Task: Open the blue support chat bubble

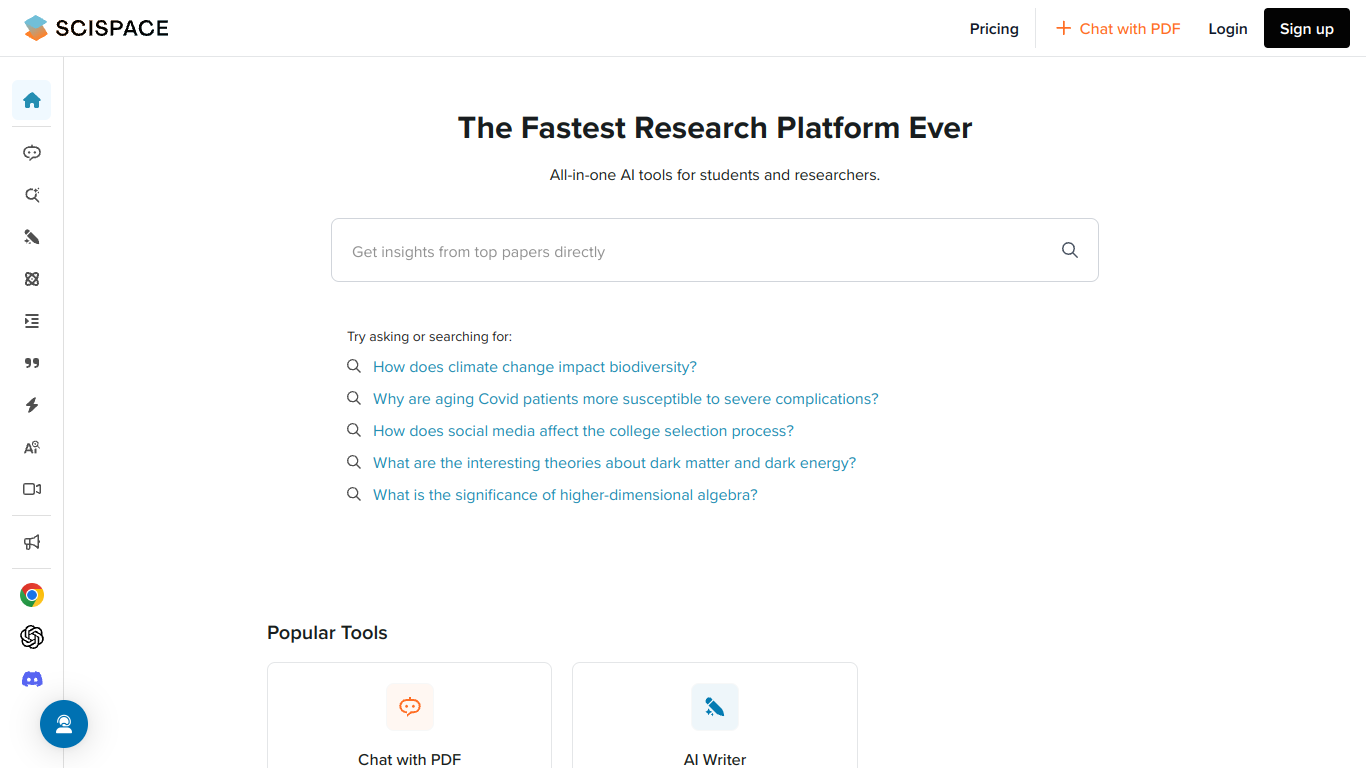Action: (64, 724)
